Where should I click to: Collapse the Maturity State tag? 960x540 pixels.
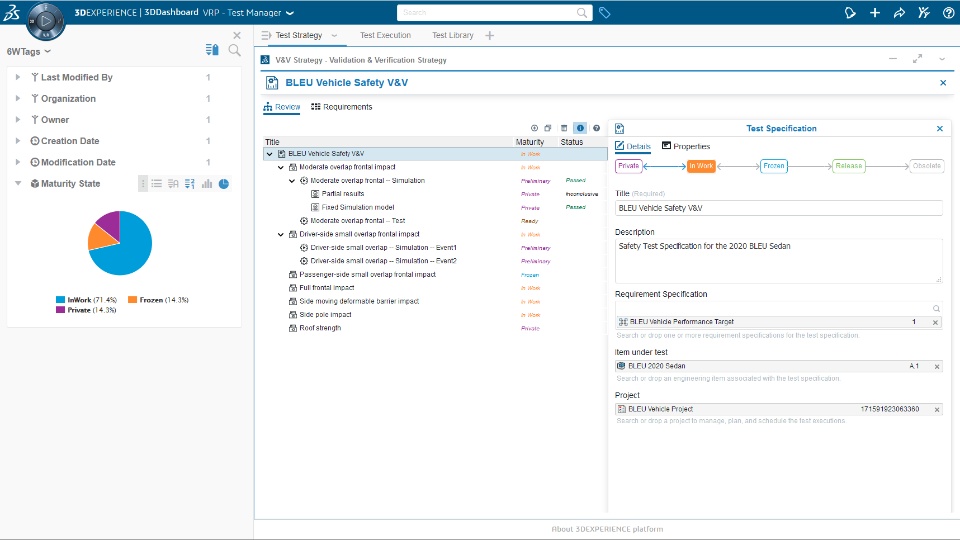(x=18, y=183)
